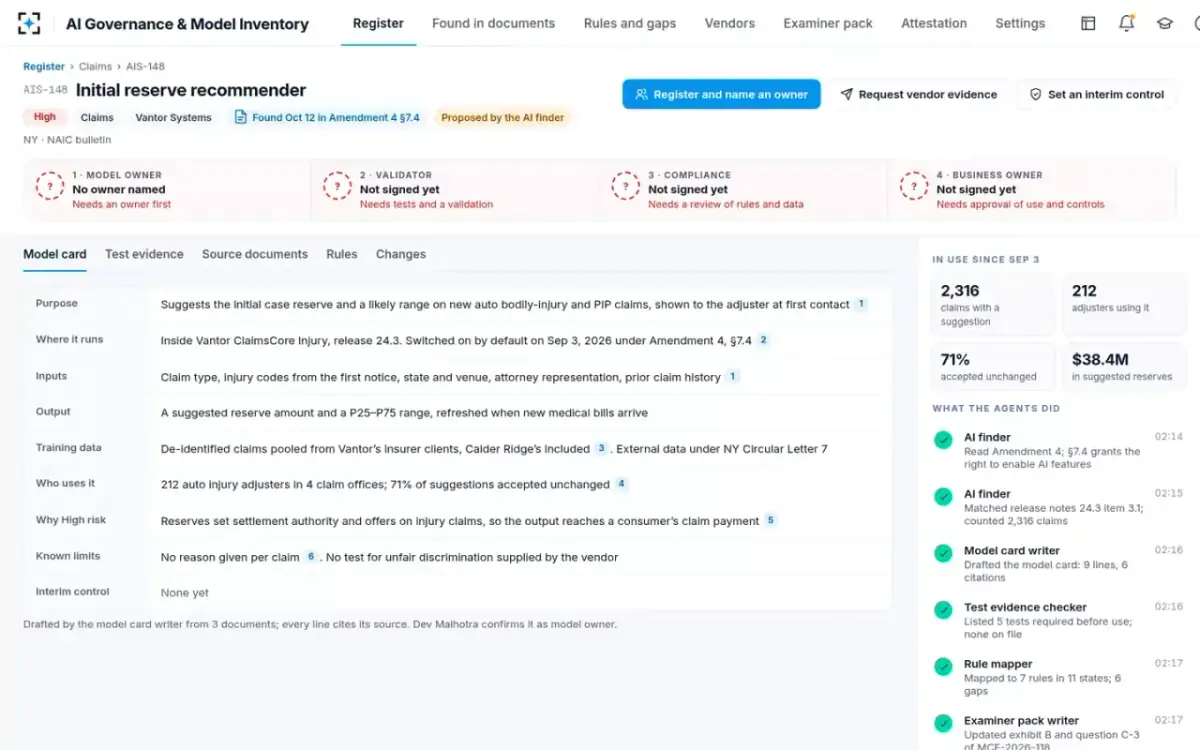Click the Vantor Systems vendor tag
Viewport: 1200px width, 750px height.
click(x=173, y=117)
